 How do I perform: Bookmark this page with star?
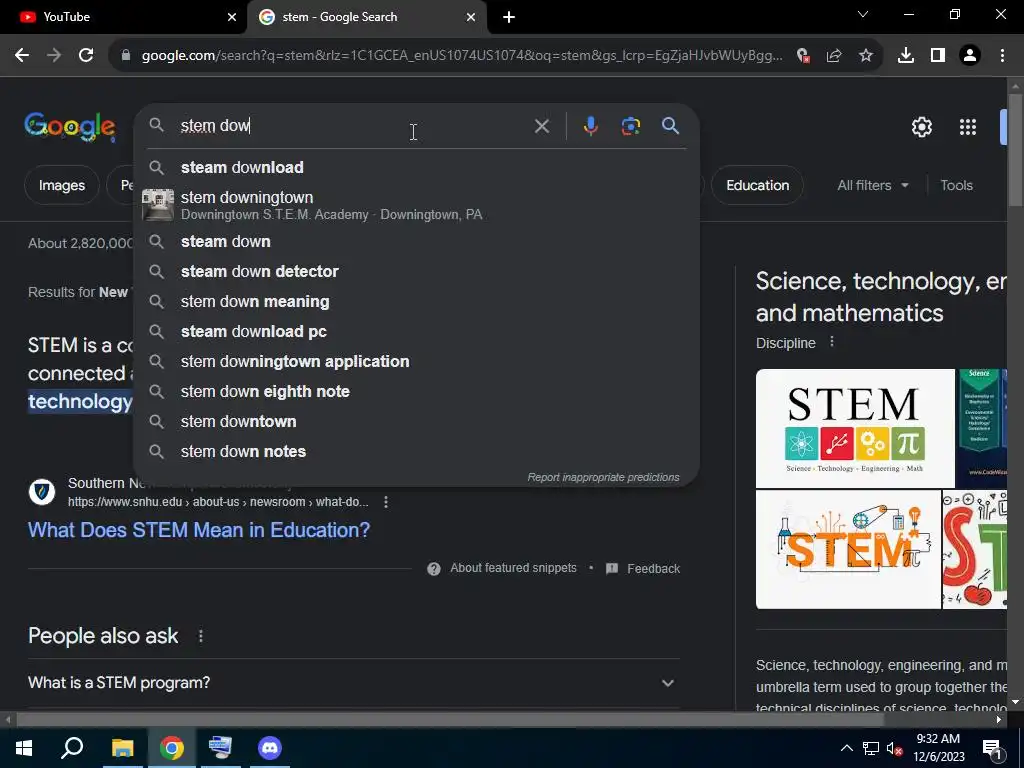pos(866,56)
